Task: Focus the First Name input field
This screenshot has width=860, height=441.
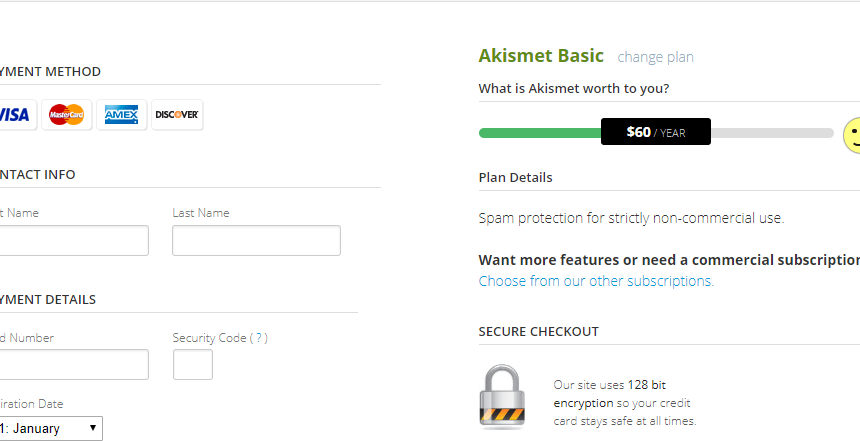Action: pos(73,240)
